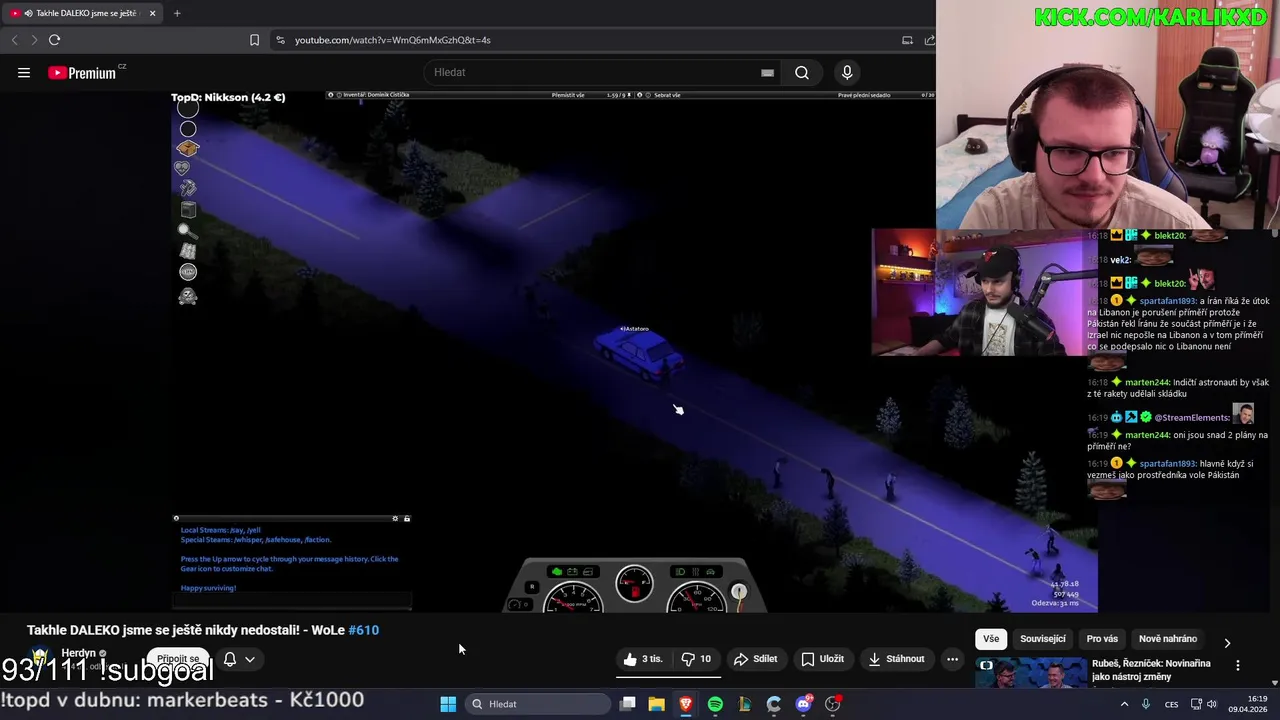Image resolution: width=1280 pixels, height=720 pixels.
Task: Open File Explorer from the taskbar
Action: tap(656, 704)
